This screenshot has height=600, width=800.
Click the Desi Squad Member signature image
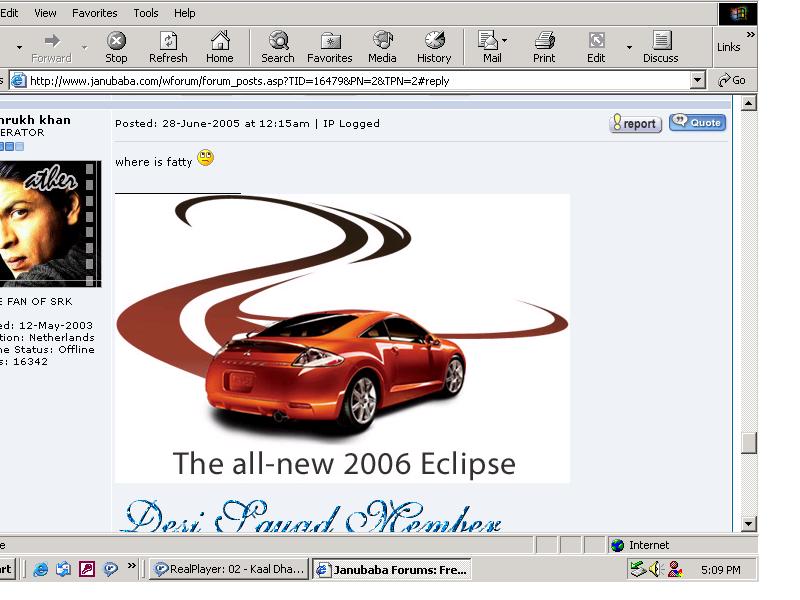point(311,516)
